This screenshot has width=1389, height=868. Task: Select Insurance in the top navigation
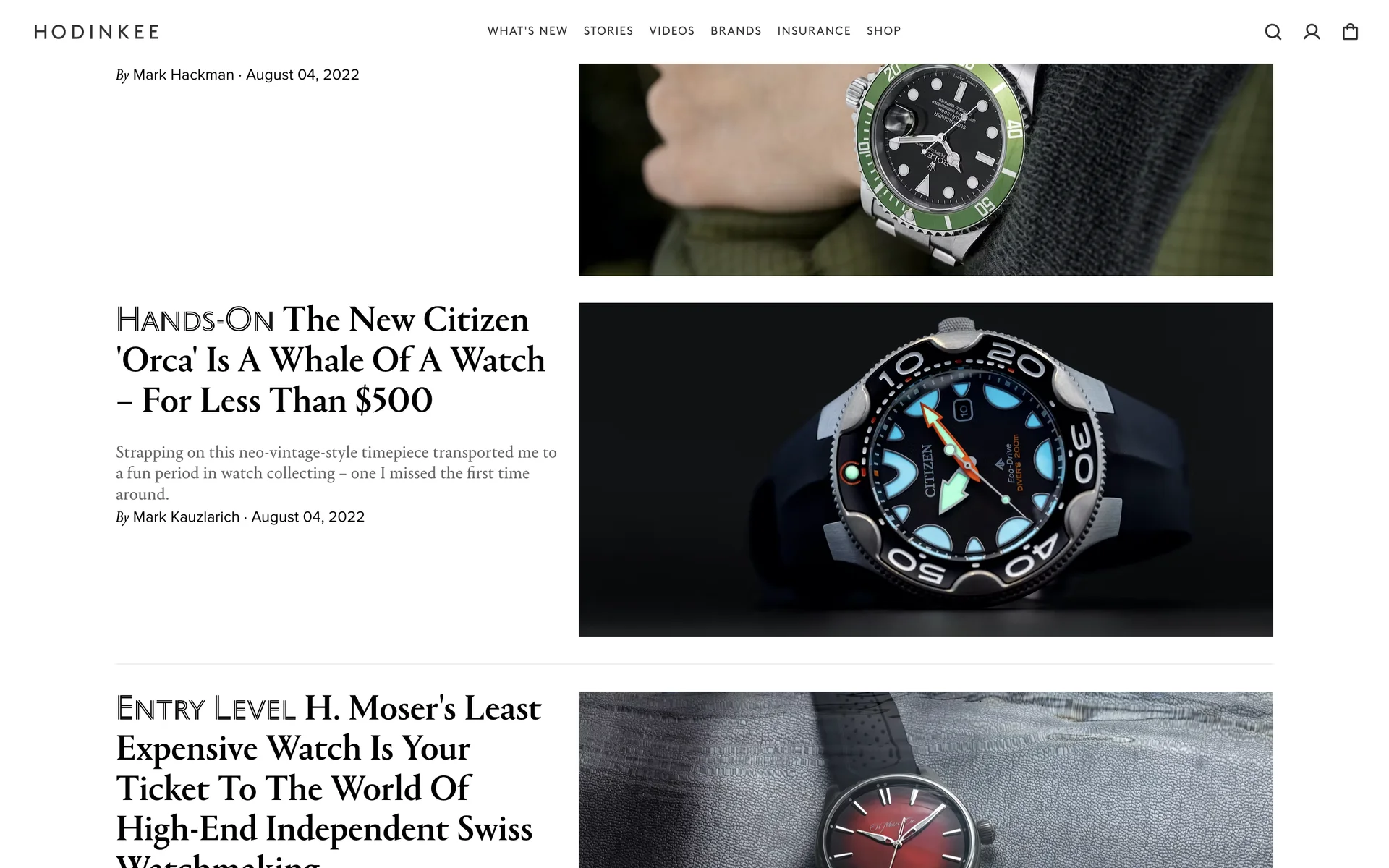tap(814, 31)
